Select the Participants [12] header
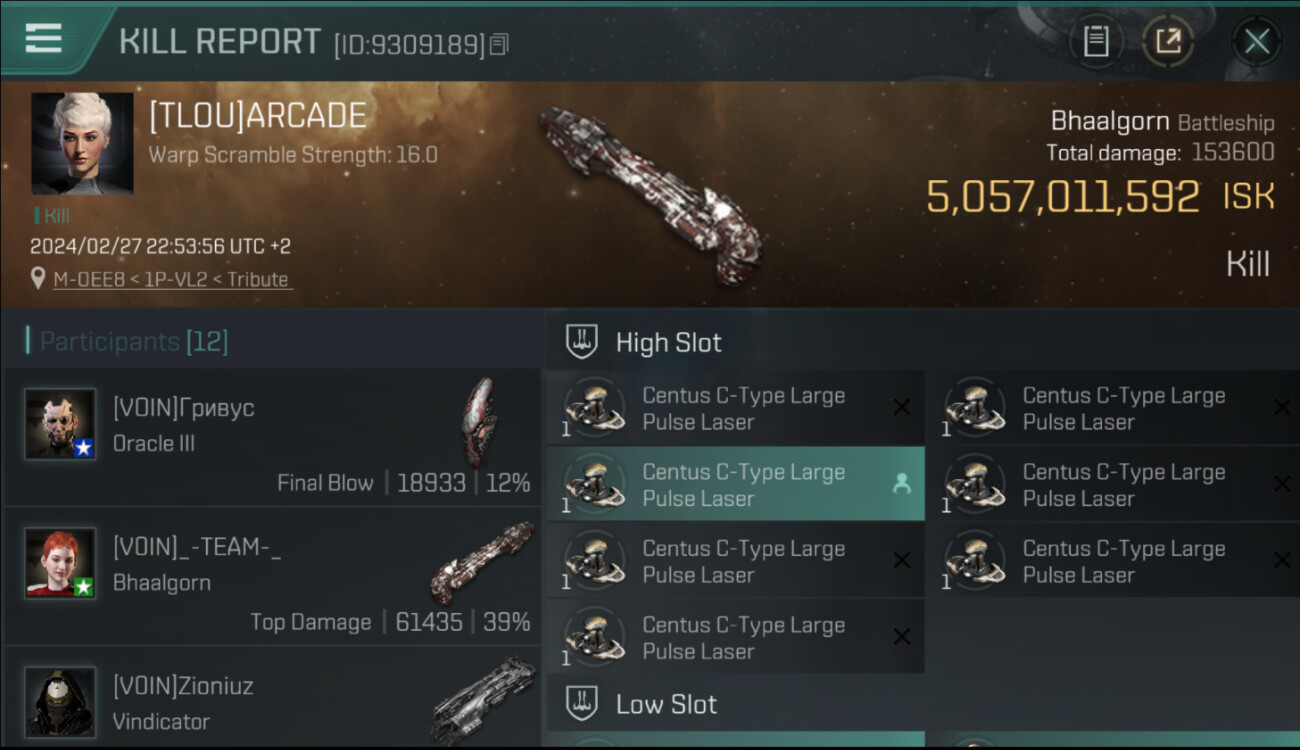Viewport: 1300px width, 750px height. [x=134, y=342]
